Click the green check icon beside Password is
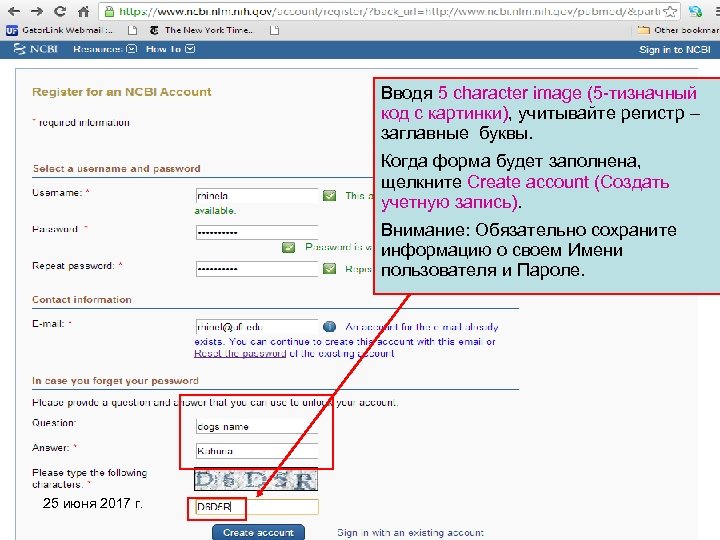The width and height of the screenshot is (720, 540). click(x=288, y=248)
